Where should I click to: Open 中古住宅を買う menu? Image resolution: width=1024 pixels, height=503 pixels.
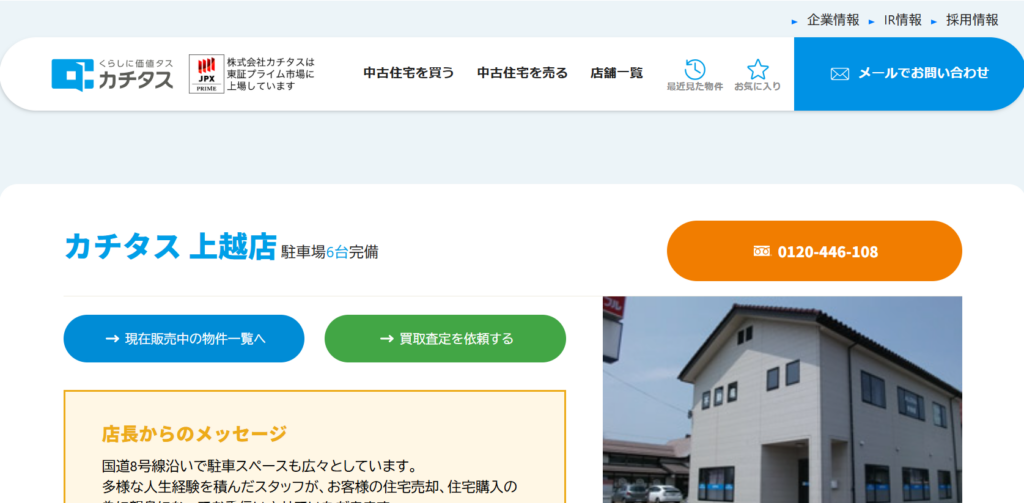tap(409, 73)
